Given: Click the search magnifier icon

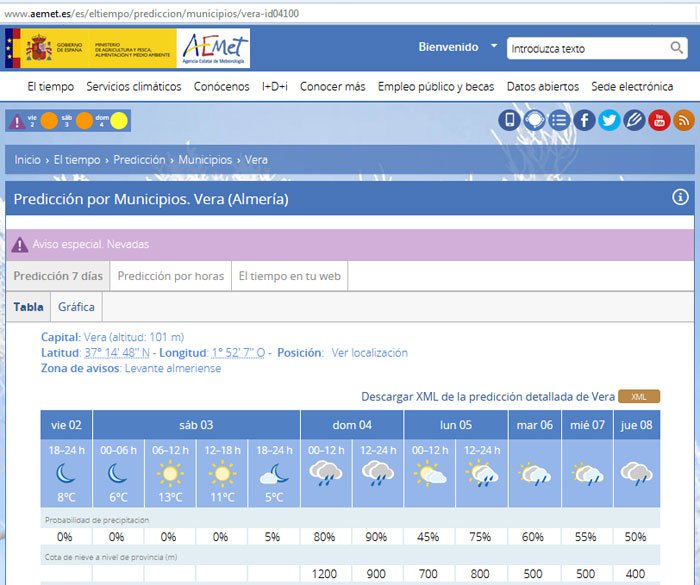Looking at the screenshot, I should 677,48.
